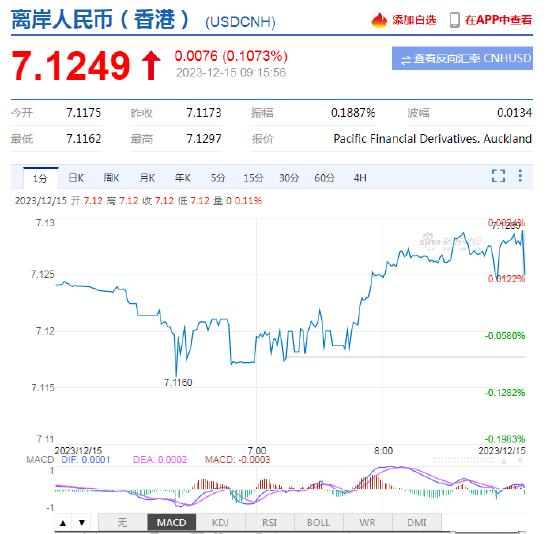This screenshot has height=534, width=550.
Task: Open 在APP中查看 link
Action: point(498,20)
